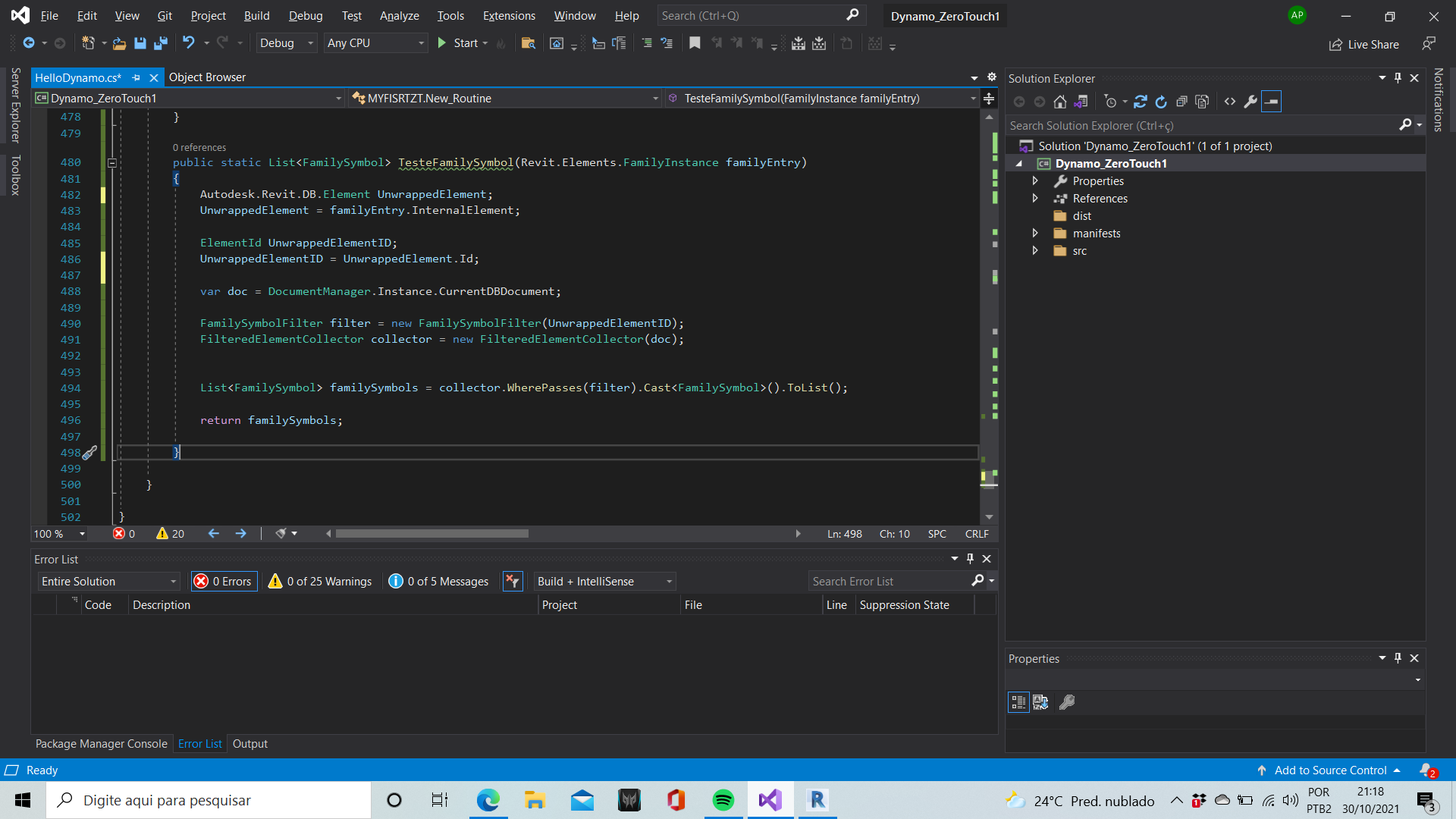The height and width of the screenshot is (819, 1456).
Task: Unpin the Error List panel
Action: point(969,559)
